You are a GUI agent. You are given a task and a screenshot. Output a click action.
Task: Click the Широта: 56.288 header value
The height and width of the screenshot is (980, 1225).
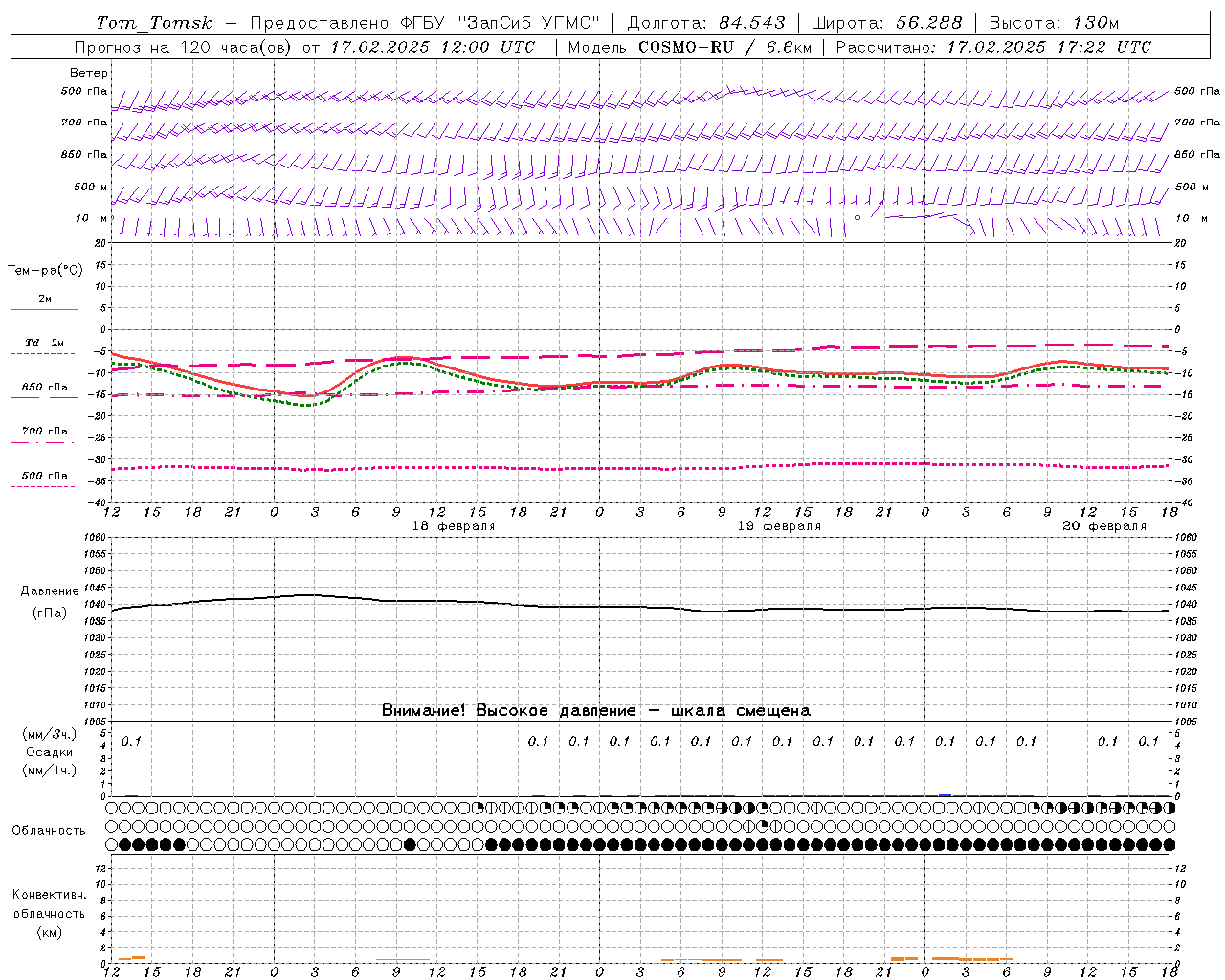pyautogui.click(x=886, y=23)
